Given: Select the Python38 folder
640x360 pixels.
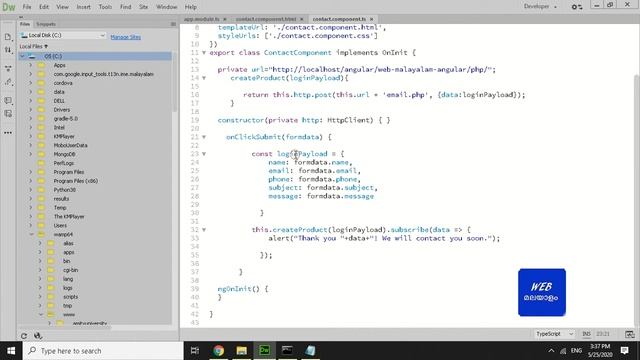Looking at the screenshot, I should point(64,190).
